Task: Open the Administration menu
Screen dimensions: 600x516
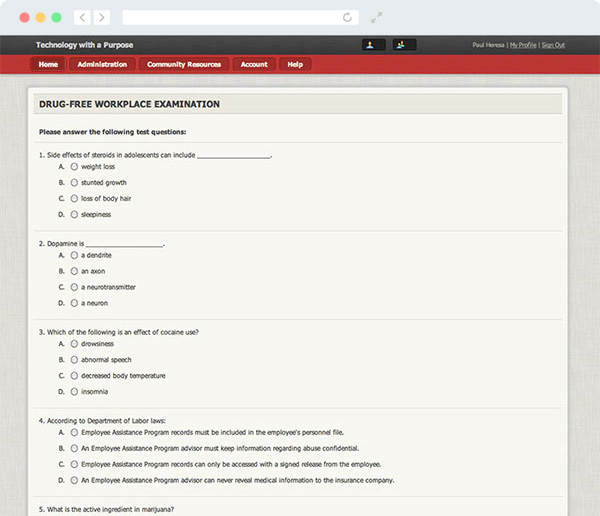Action: point(102,64)
